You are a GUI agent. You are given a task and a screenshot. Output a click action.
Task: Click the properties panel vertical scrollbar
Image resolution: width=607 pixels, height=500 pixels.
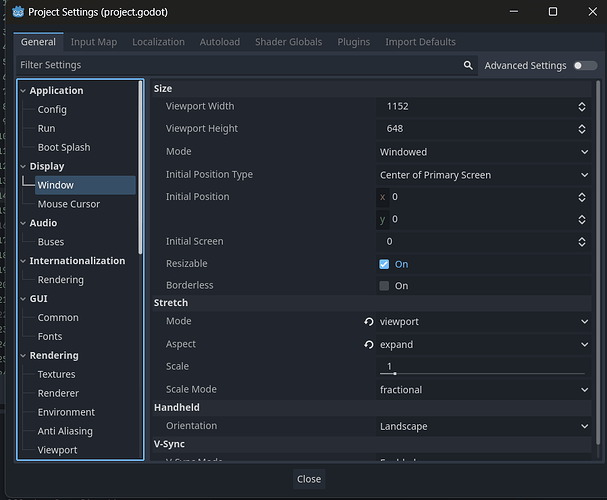coord(598,262)
